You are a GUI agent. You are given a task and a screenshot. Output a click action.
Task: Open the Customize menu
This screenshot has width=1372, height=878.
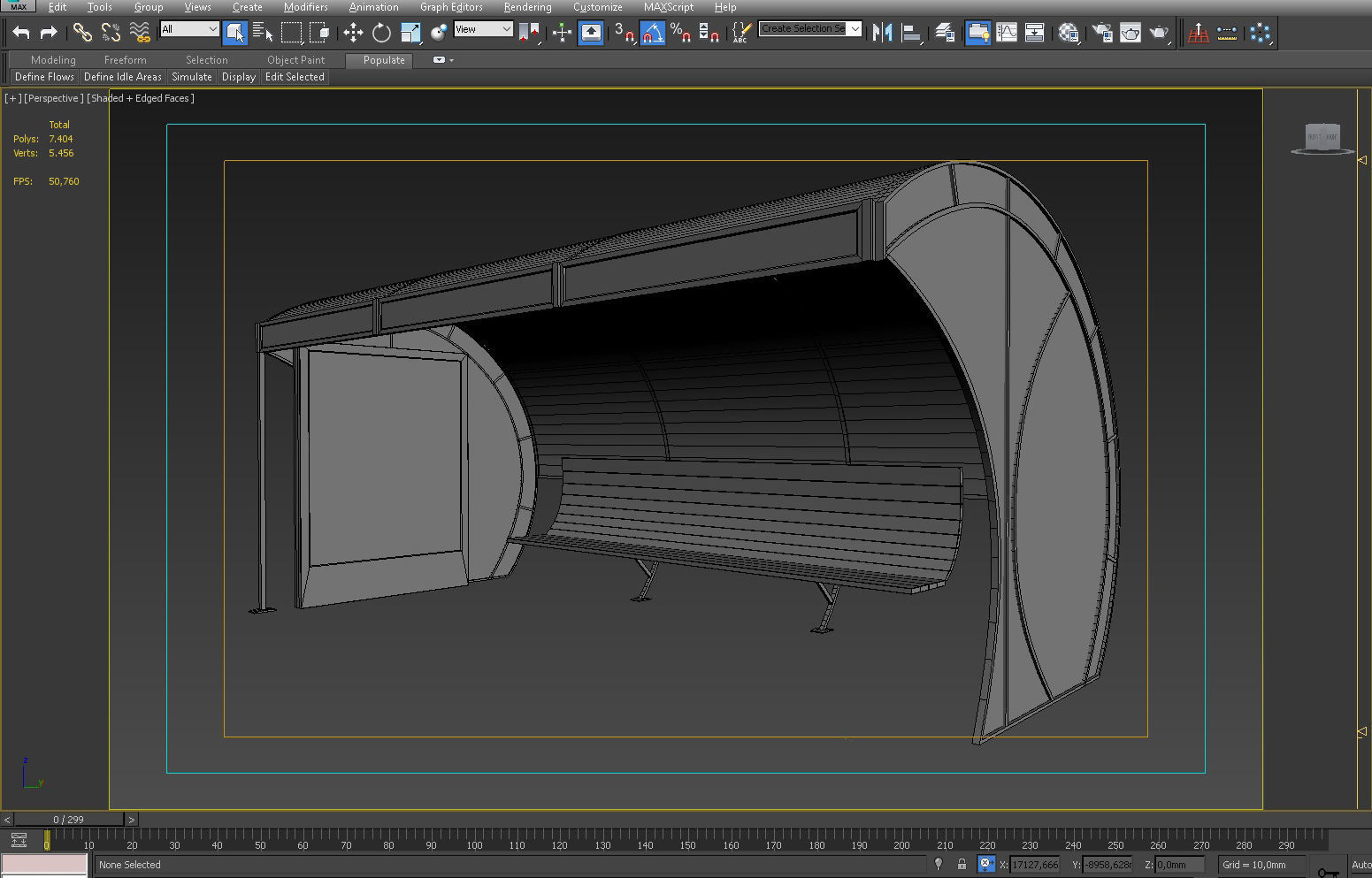(x=598, y=7)
